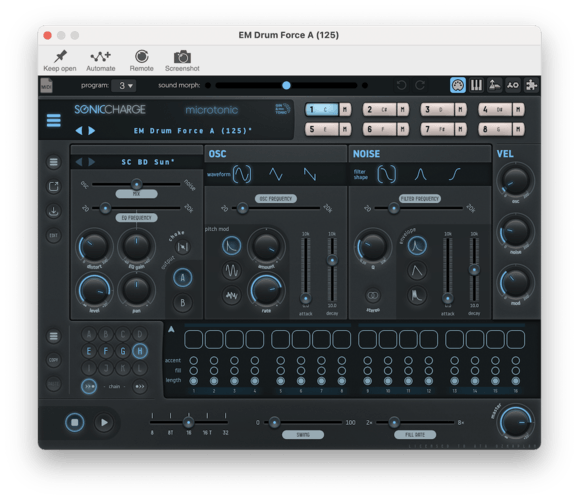Click the drum patch download icon
Screen dimensions: 579x500
click(x=54, y=211)
